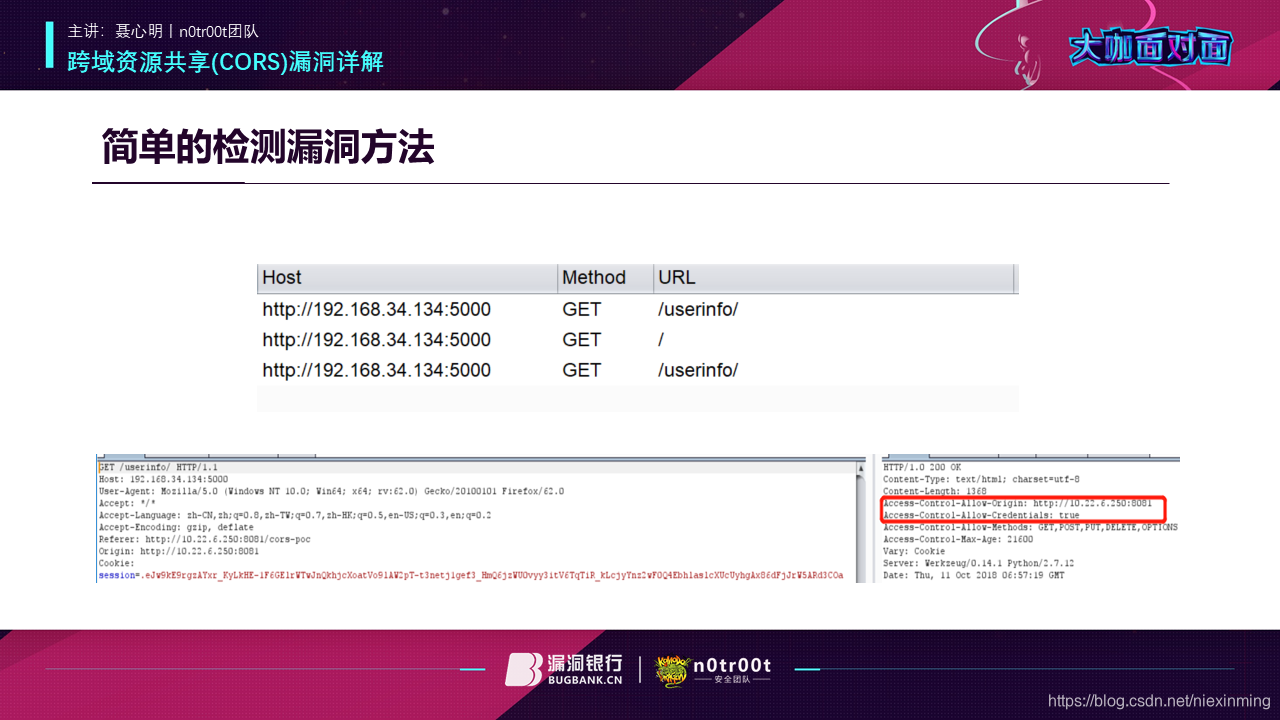The image size is (1280, 720).
Task: Click the title 跨域资源共享(CORS)漏洞详解
Action: tap(225, 62)
